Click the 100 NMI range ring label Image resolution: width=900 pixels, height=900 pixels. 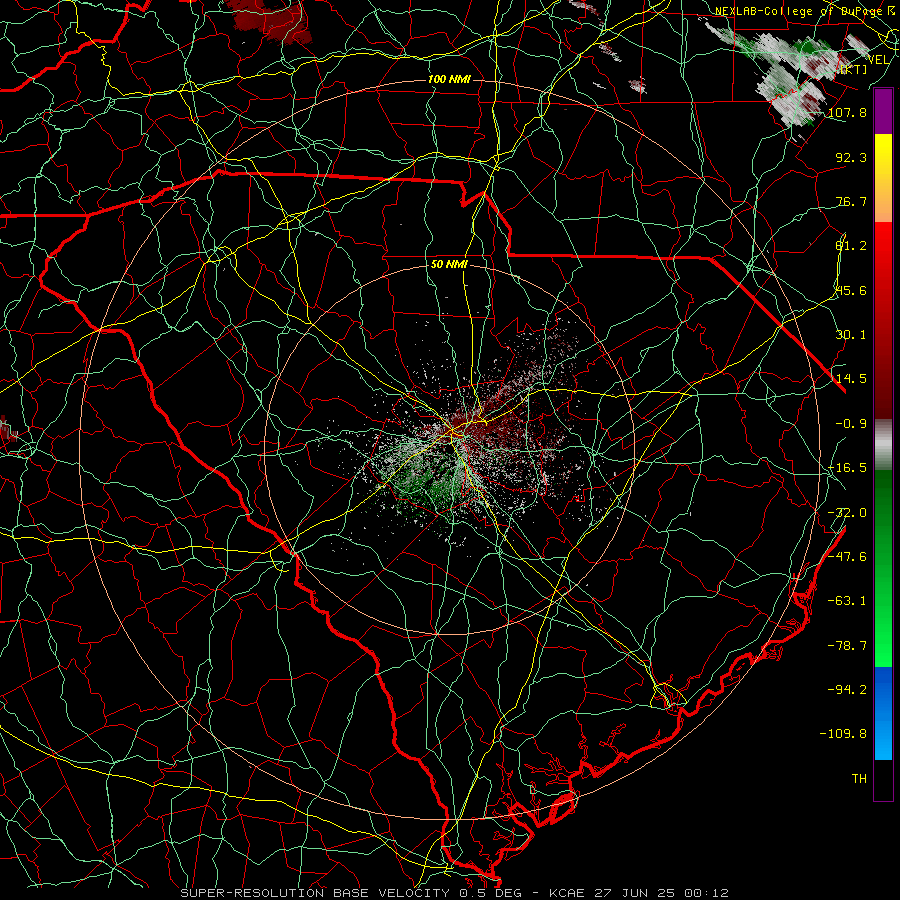[449, 79]
